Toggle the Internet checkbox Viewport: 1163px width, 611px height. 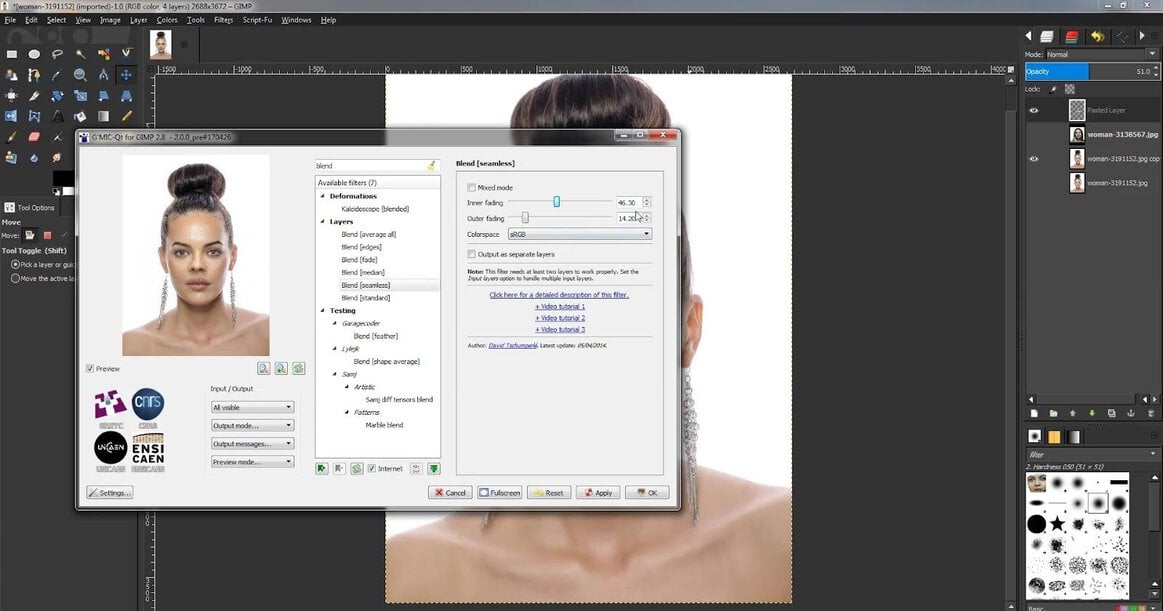372,469
